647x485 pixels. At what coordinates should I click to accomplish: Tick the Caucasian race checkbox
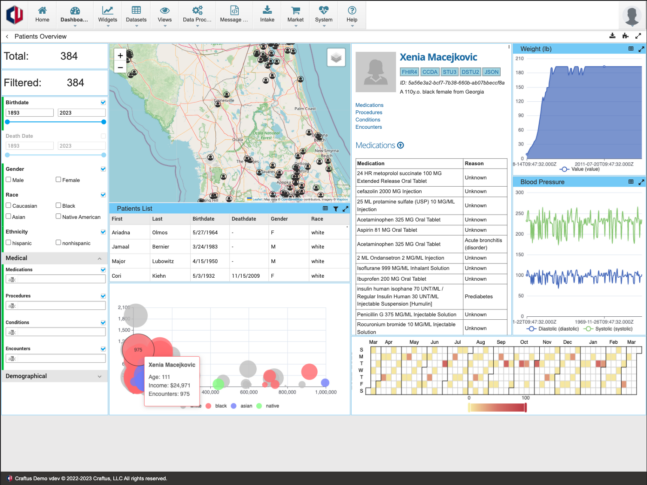click(8, 203)
